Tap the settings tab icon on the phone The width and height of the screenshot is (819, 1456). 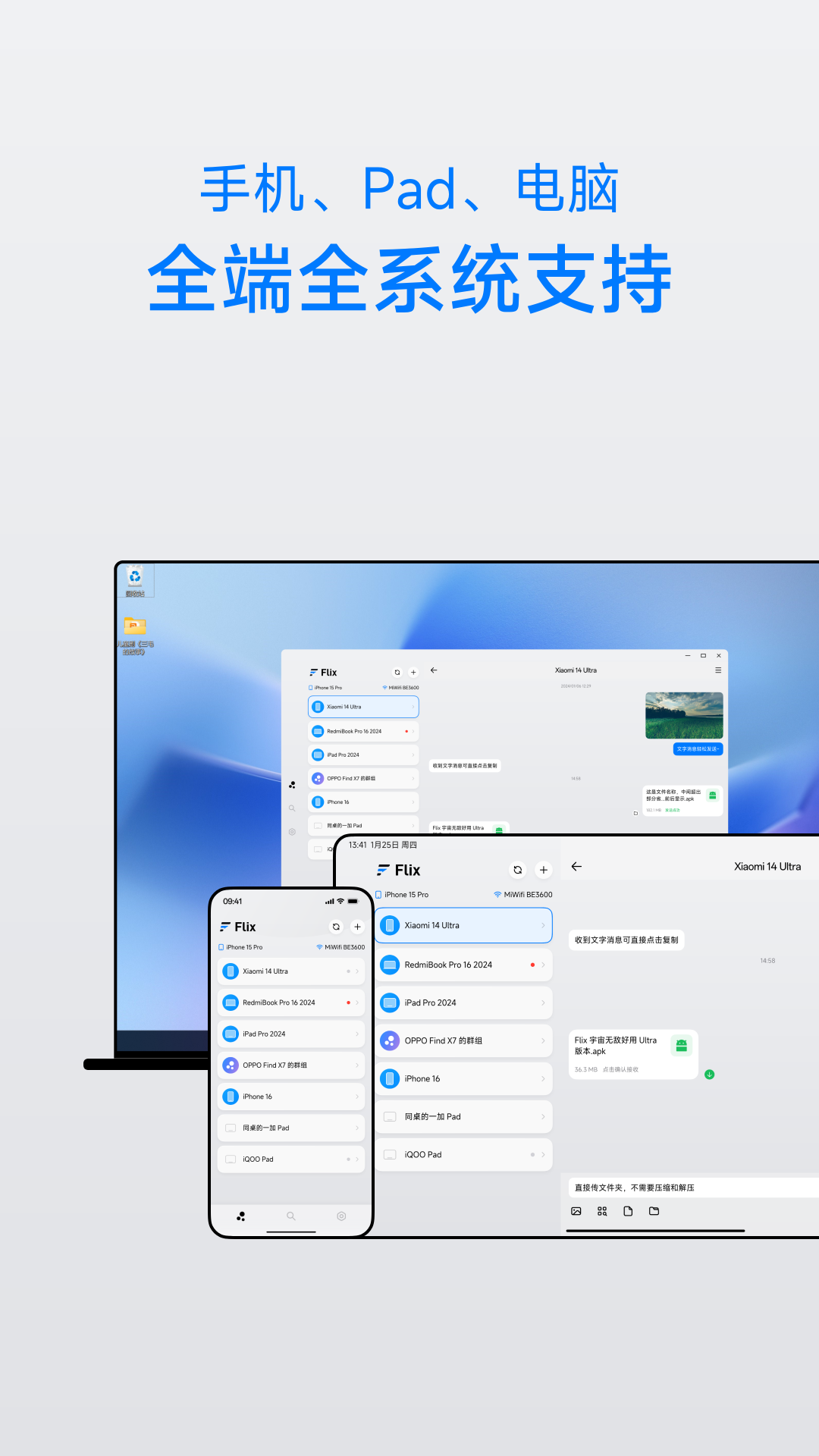341,1216
